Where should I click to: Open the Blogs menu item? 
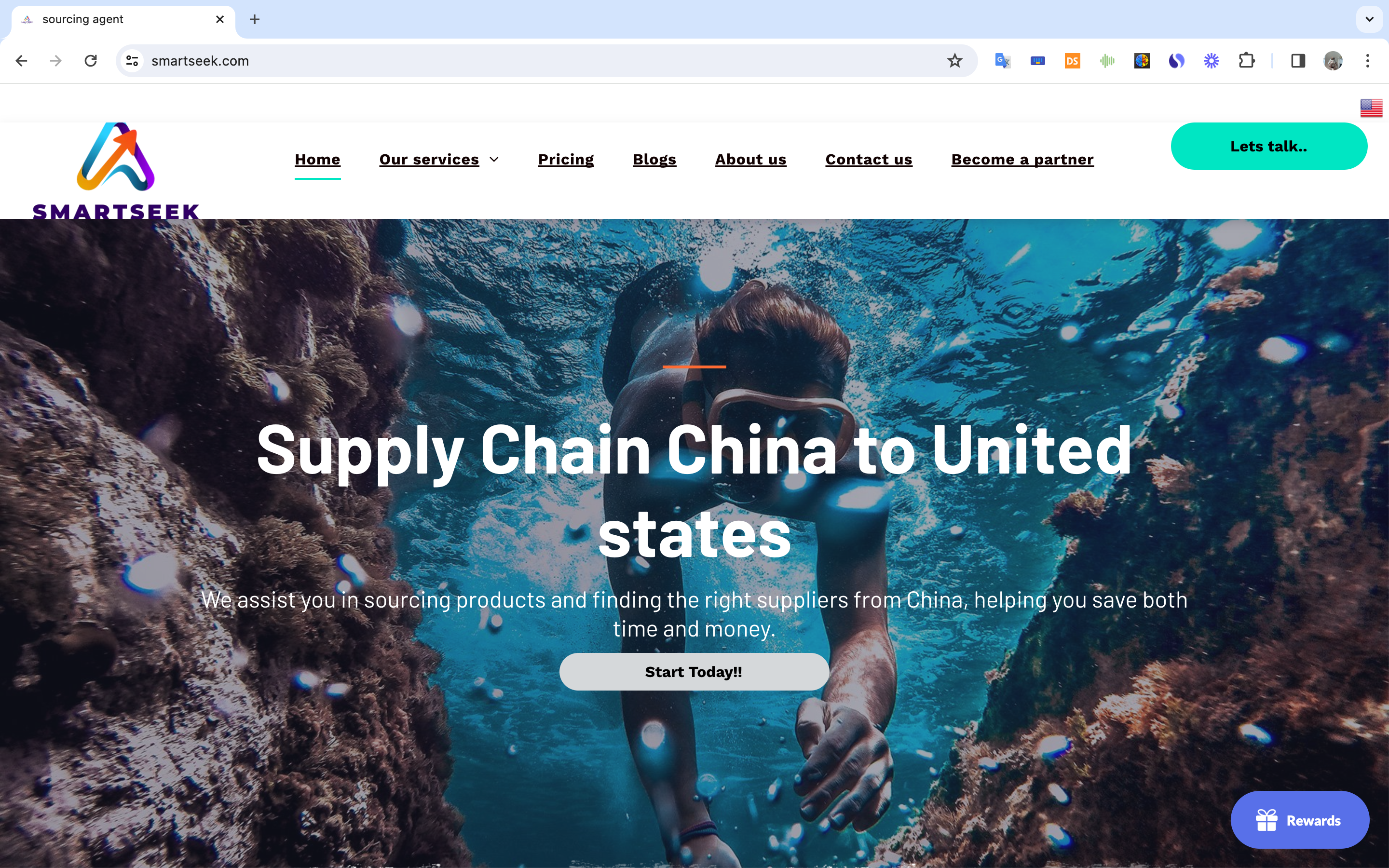click(x=654, y=160)
